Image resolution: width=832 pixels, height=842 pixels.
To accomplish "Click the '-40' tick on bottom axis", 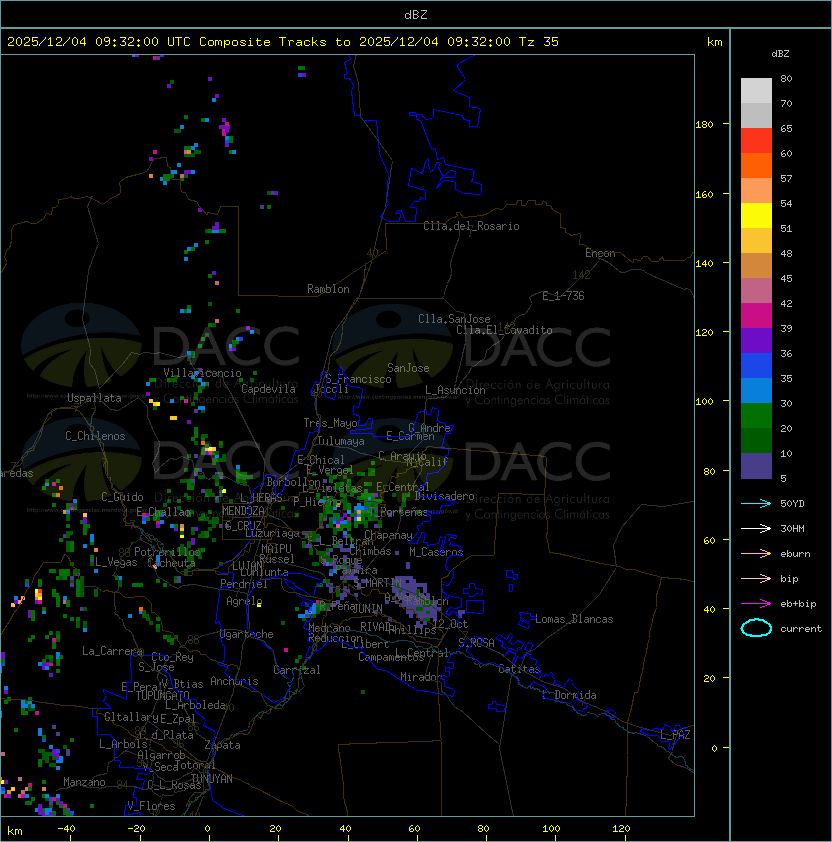I will tap(66, 829).
